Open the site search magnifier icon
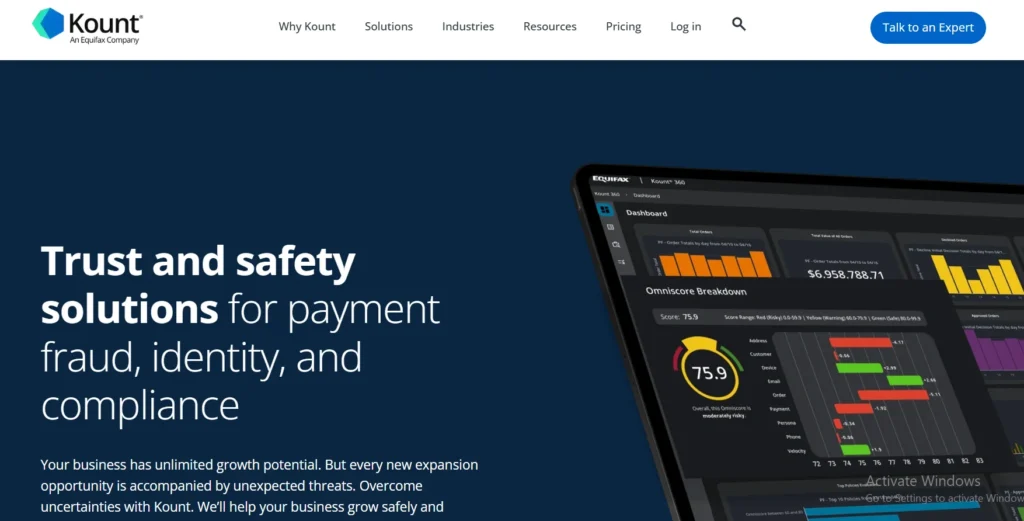This screenshot has height=521, width=1024. coord(739,24)
